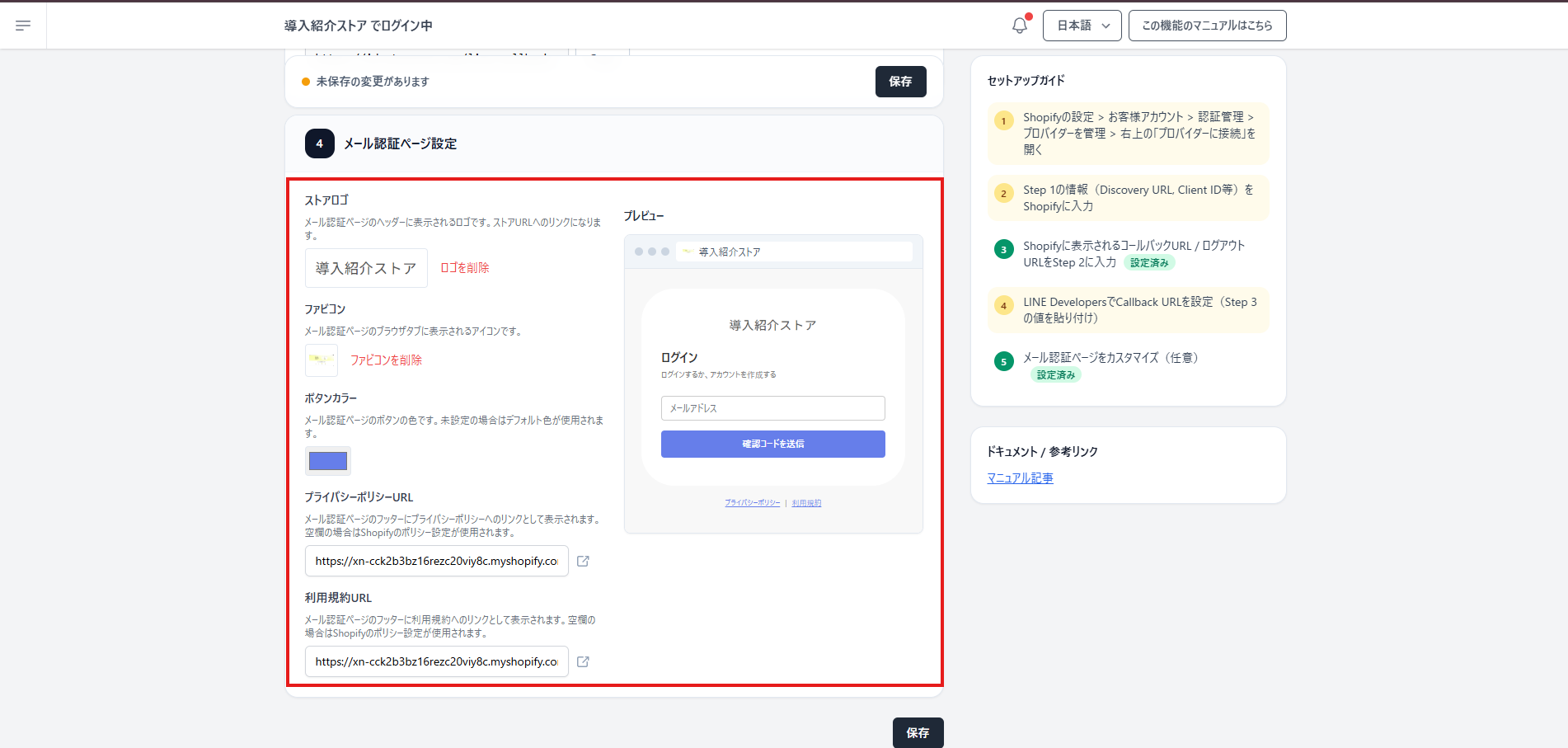Click the store logo image
Screen dimensions: 1568x748
[366, 268]
